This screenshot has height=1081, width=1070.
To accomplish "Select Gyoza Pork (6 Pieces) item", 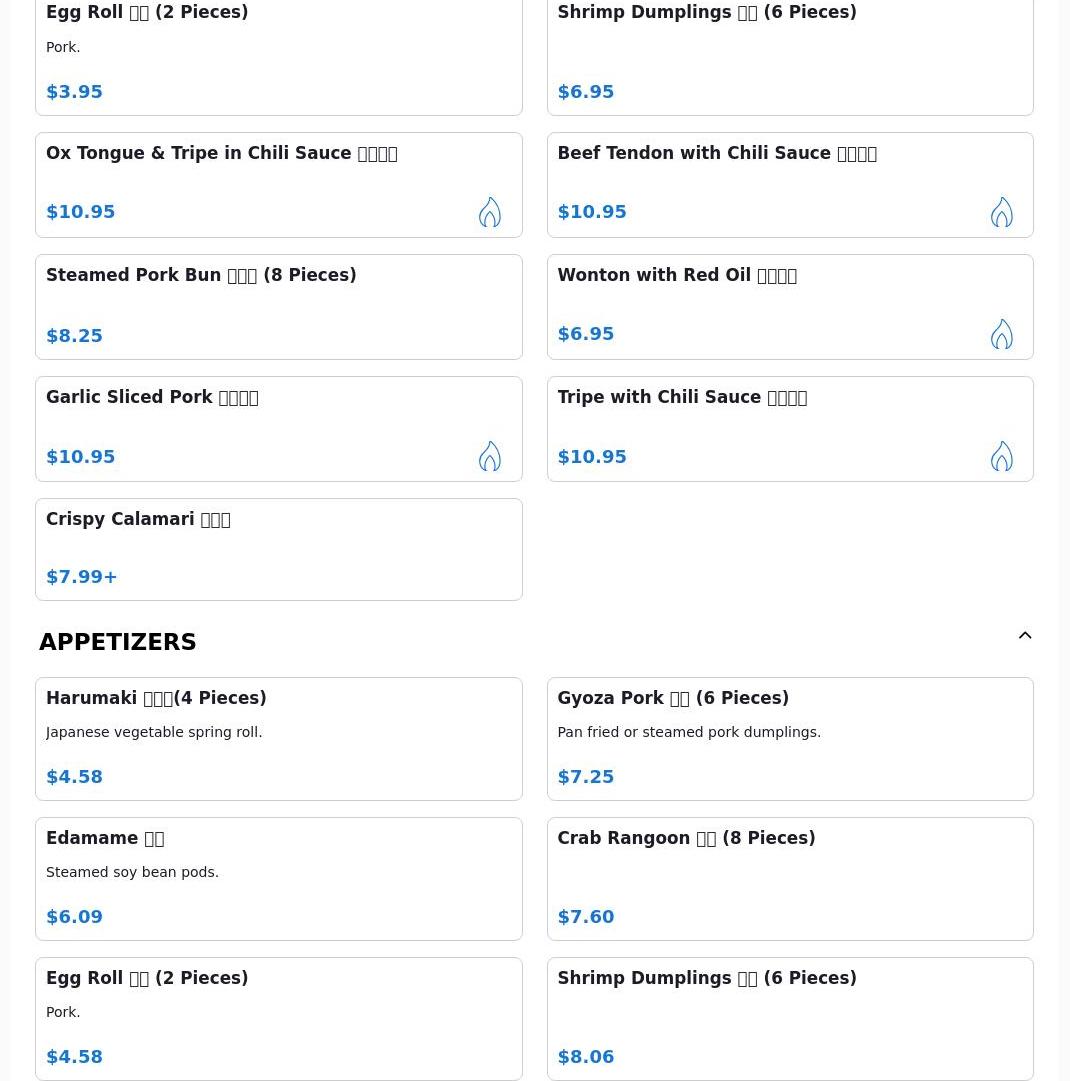I will 789,738.
